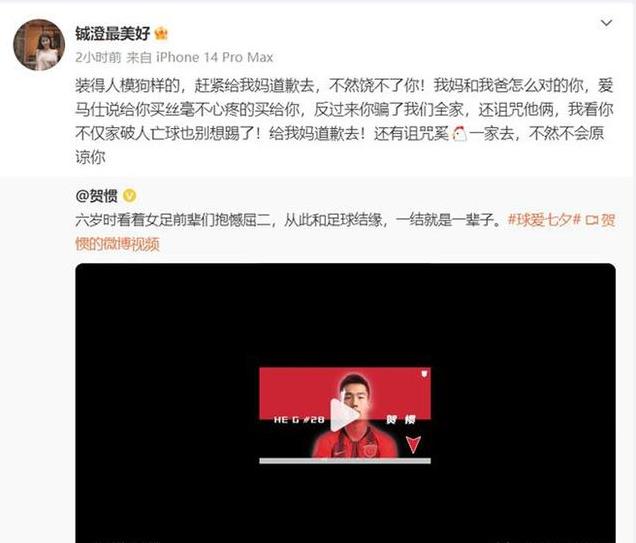Click the red arrow logo in video
The image size is (636, 543).
tap(413, 444)
